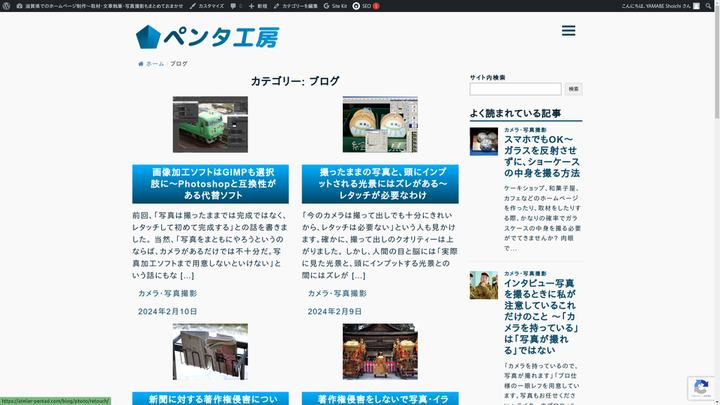Image resolution: width=720 pixels, height=405 pixels.
Task: Open the retouch article thumbnail with round faces
Action: click(x=380, y=124)
